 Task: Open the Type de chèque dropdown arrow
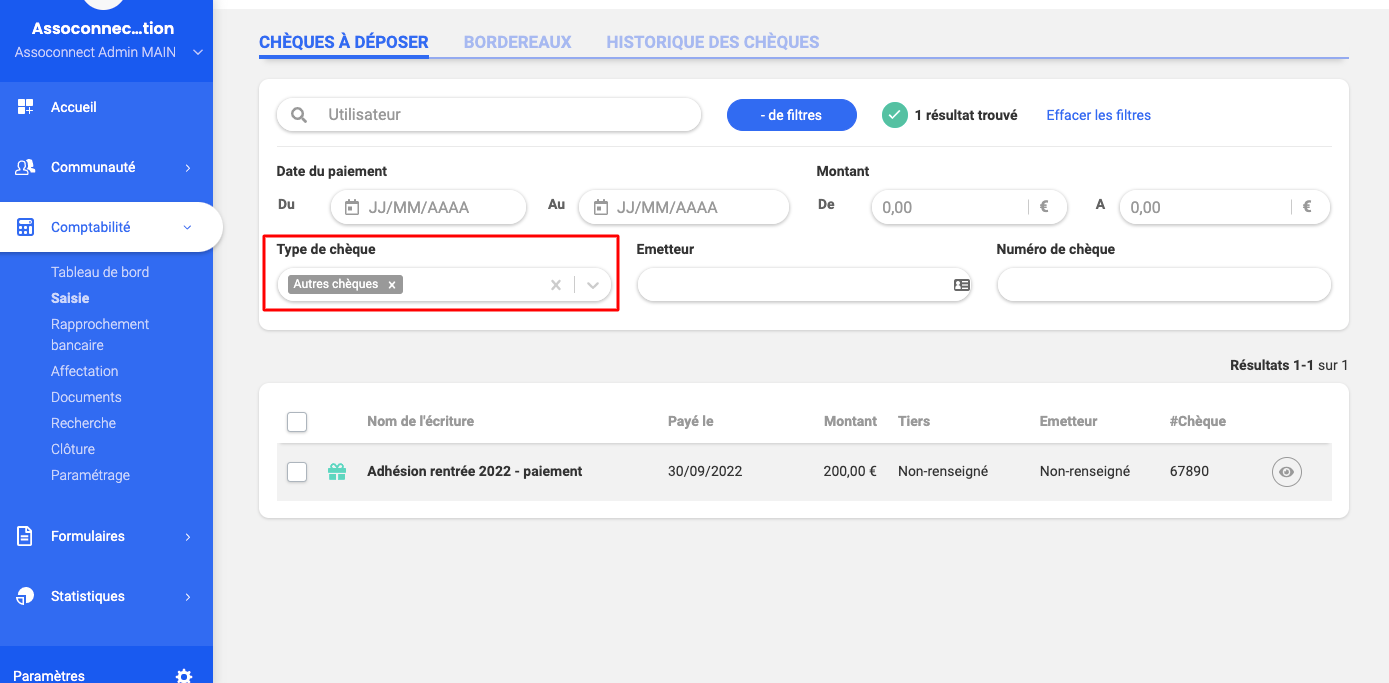[x=593, y=285]
